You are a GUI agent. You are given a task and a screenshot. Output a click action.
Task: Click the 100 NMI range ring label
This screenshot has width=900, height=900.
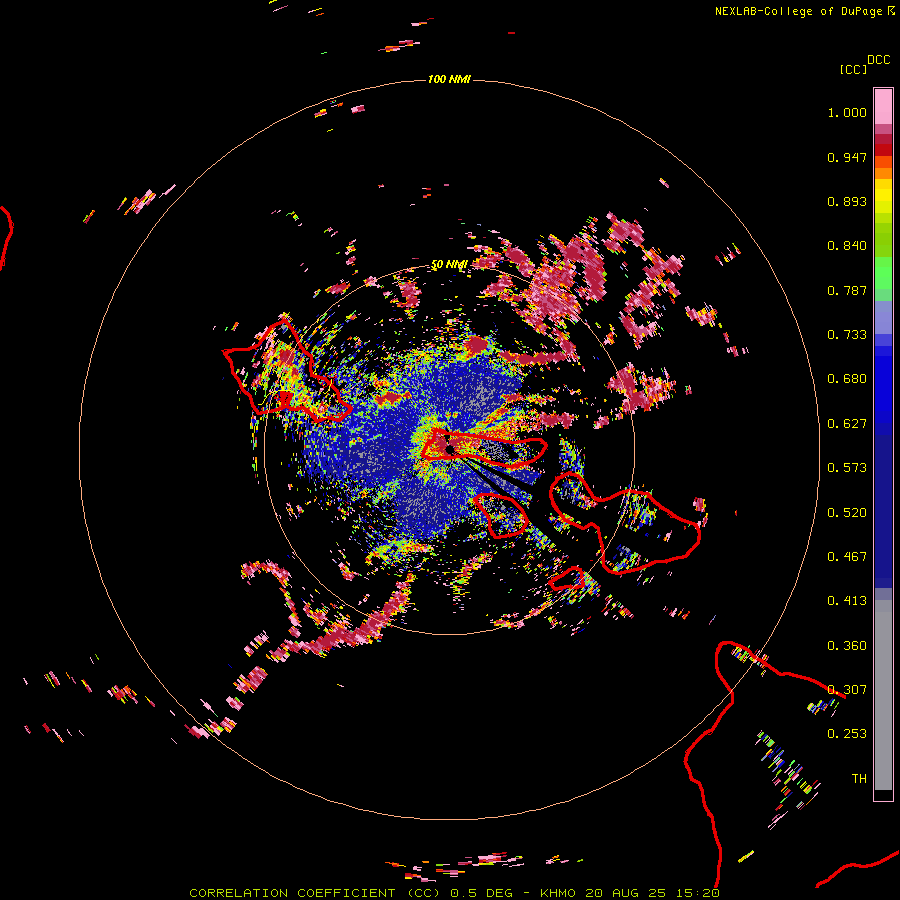[449, 79]
